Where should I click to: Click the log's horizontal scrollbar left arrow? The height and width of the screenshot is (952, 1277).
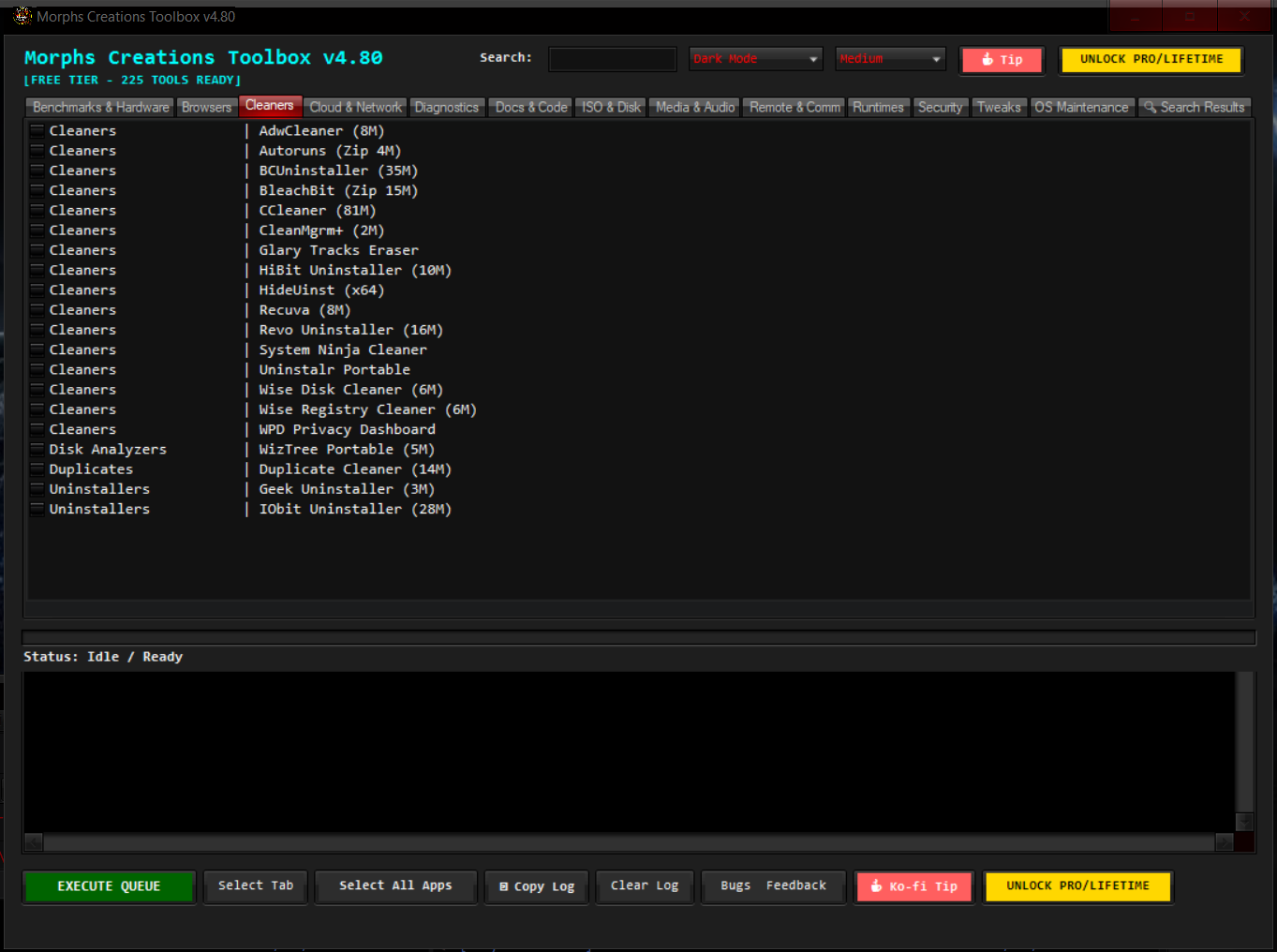pyautogui.click(x=34, y=842)
